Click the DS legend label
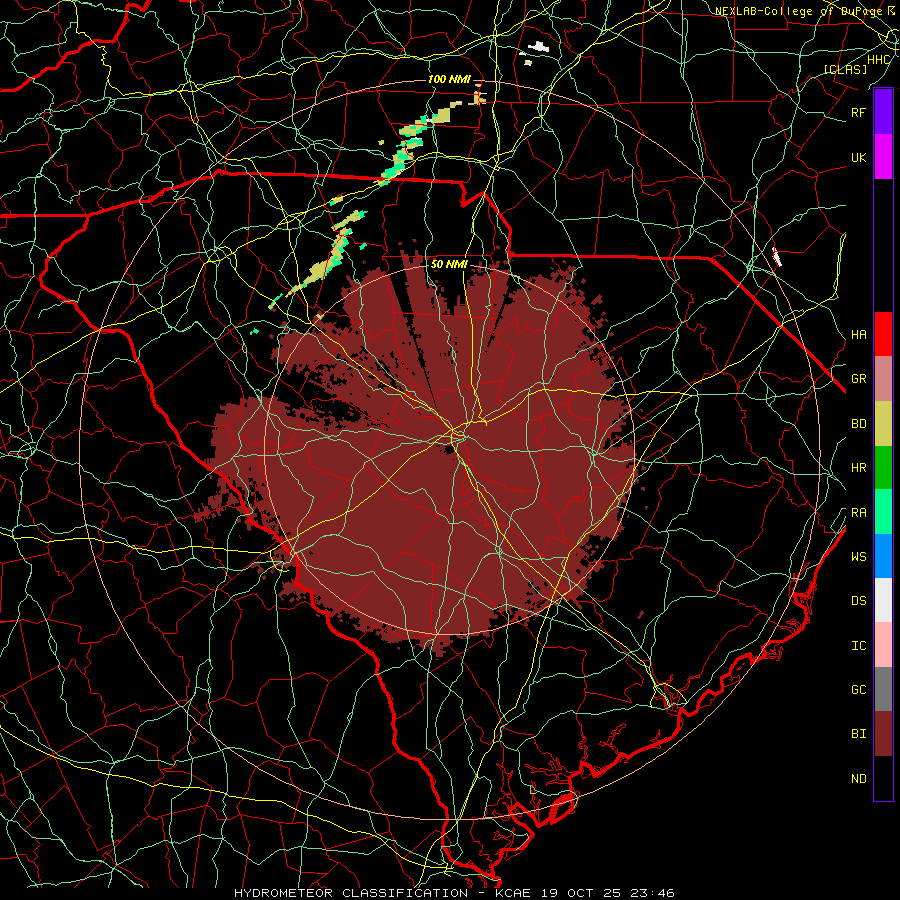Image resolution: width=900 pixels, height=900 pixels. point(859,601)
